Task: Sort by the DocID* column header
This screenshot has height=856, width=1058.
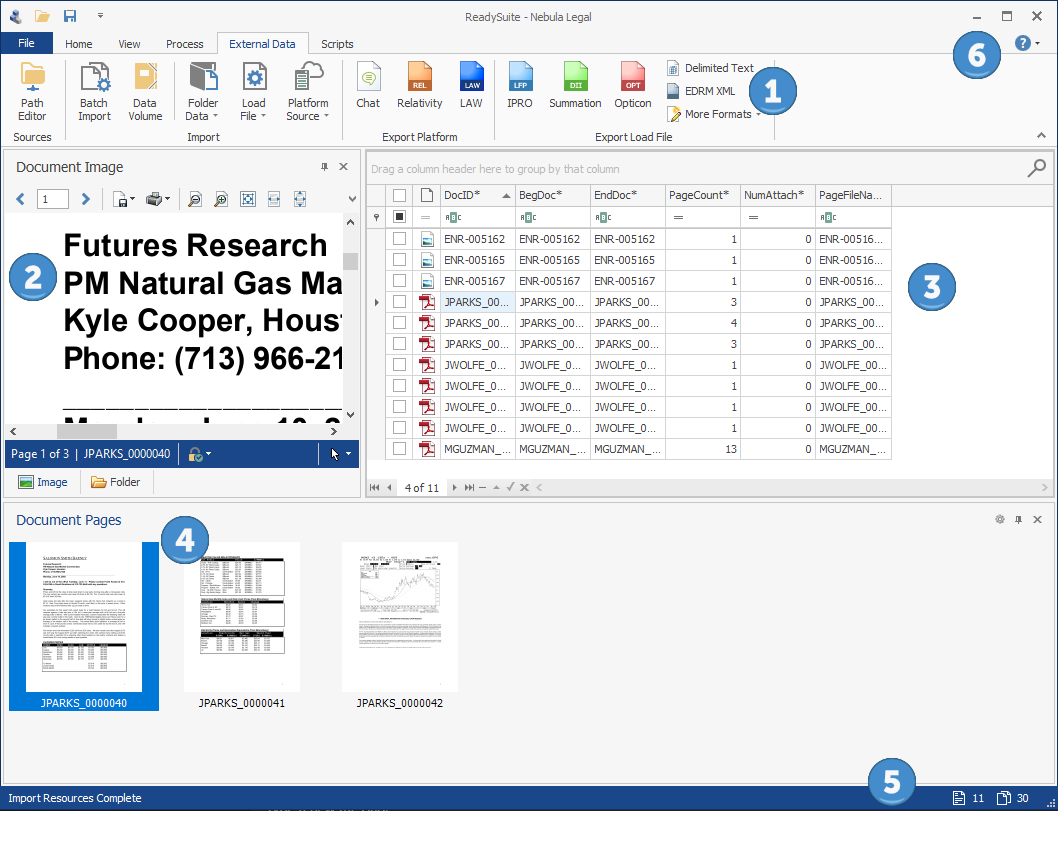Action: click(x=478, y=196)
